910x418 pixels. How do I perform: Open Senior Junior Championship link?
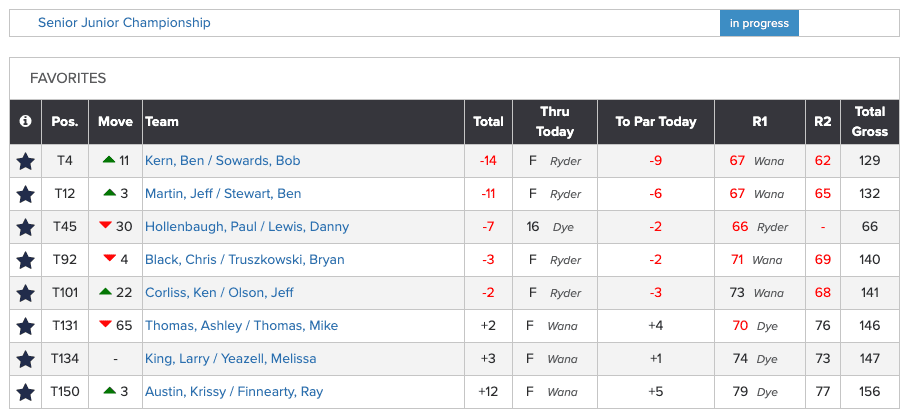(124, 23)
